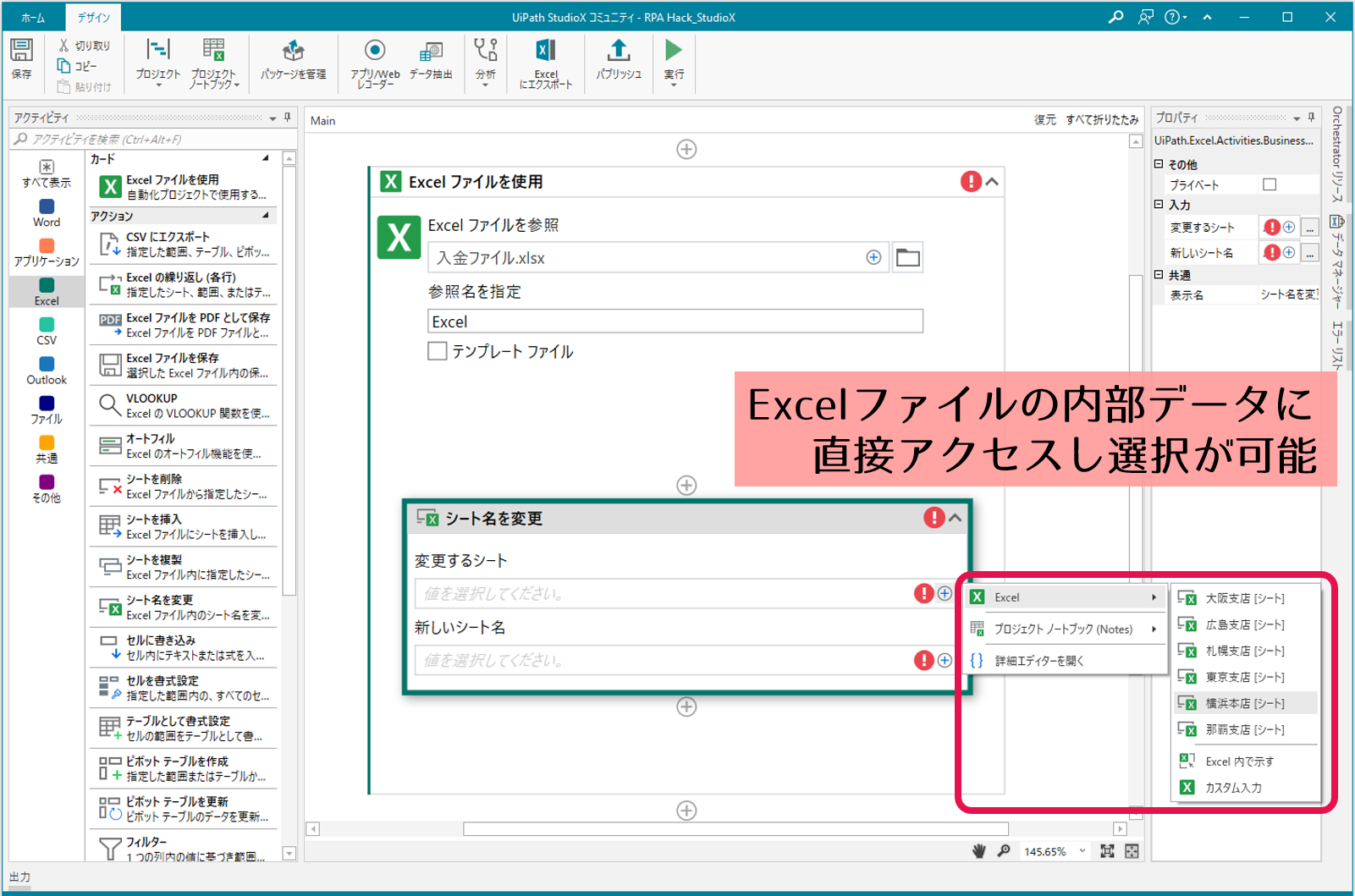Select the その他 activity category
1355x896 pixels.
coord(47,489)
